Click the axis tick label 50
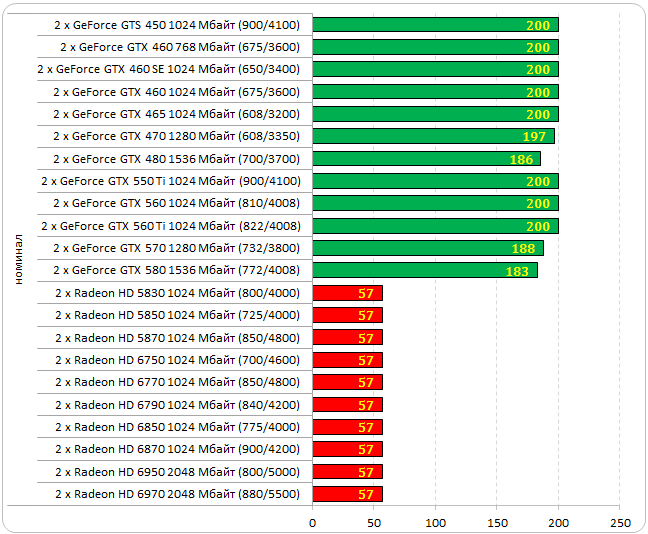Image resolution: width=648 pixels, height=534 pixels. [374, 523]
